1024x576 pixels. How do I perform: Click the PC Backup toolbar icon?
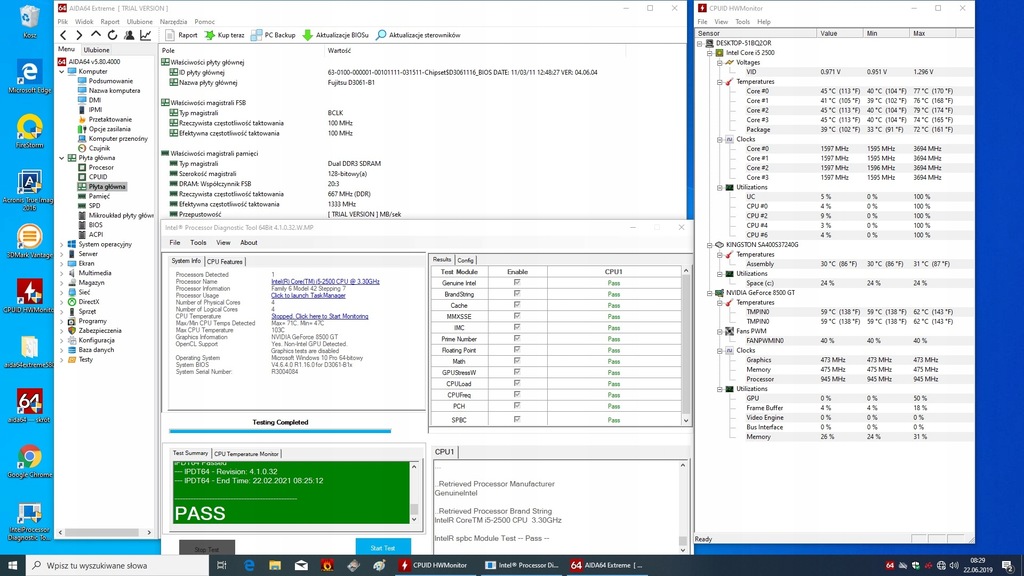256,35
